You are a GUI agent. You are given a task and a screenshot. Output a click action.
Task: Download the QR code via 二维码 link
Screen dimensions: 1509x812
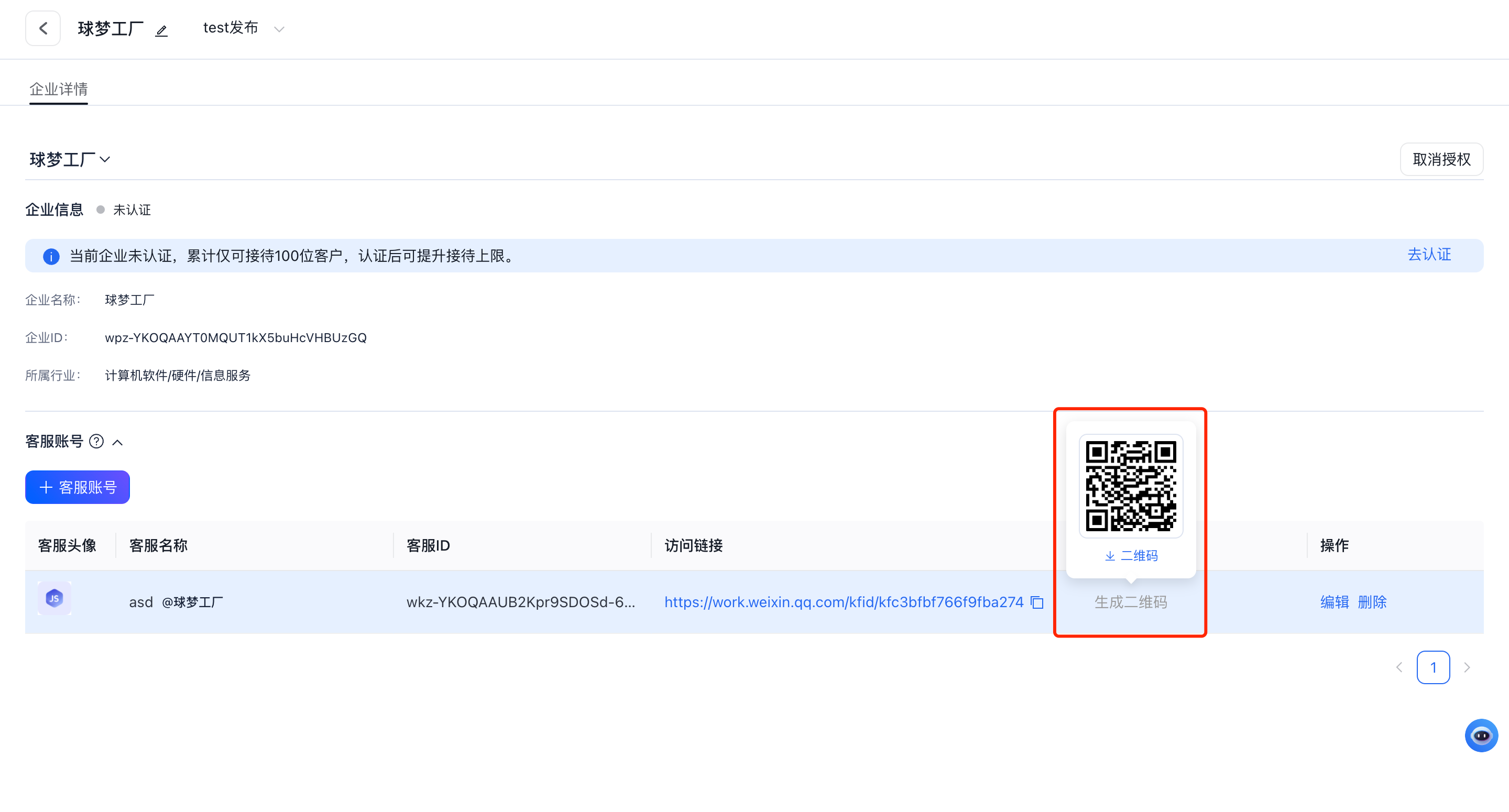[x=1131, y=555]
